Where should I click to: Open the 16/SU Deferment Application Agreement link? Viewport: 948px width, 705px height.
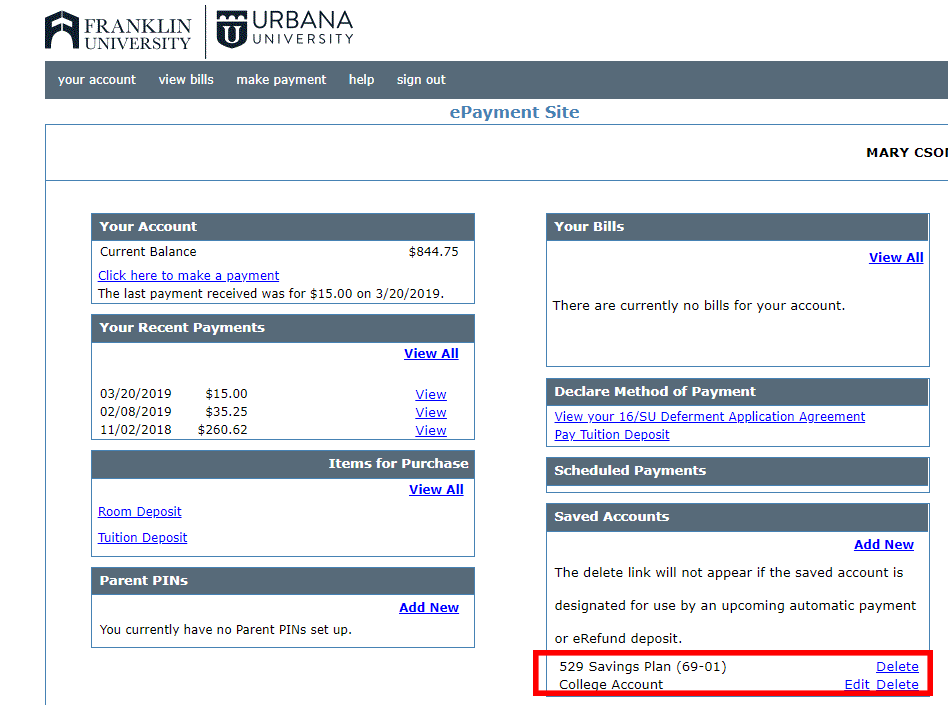coord(710,417)
